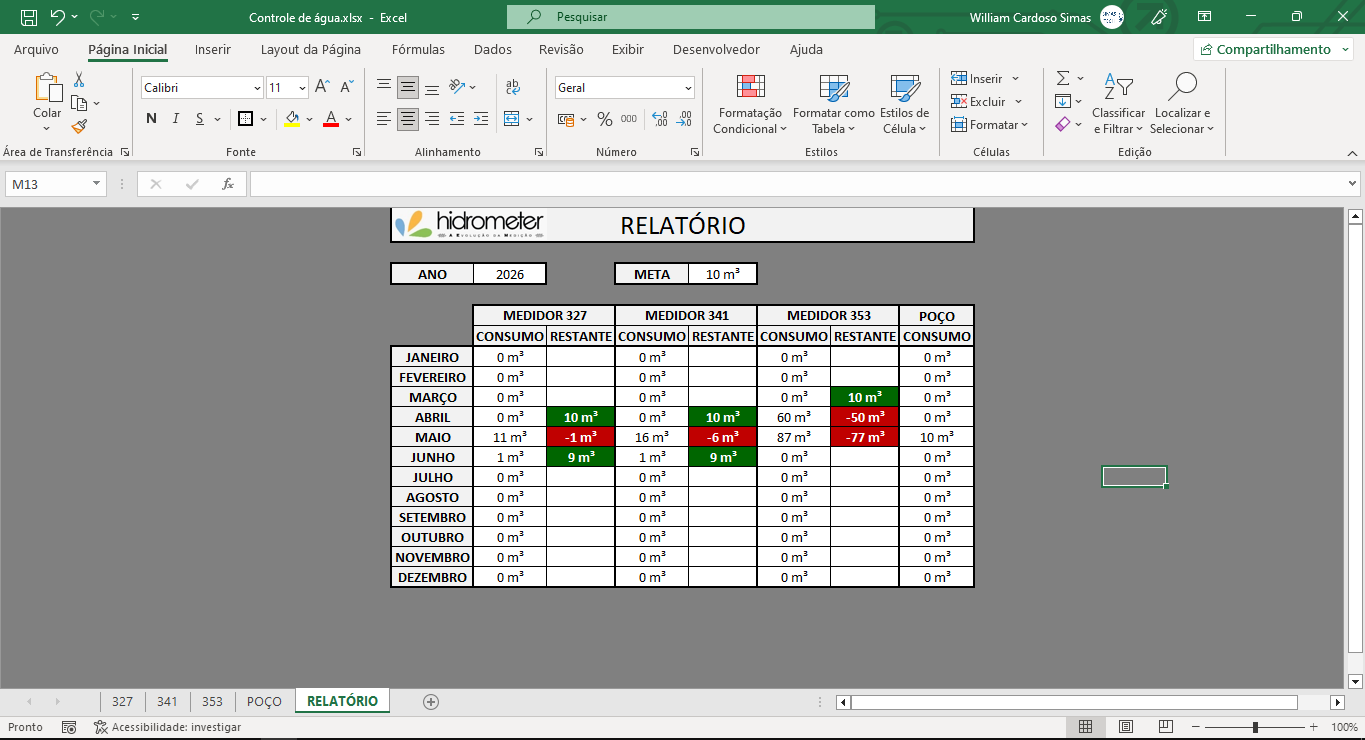Click the Copy icon in the clipboard group
Image resolution: width=1365 pixels, height=740 pixels.
click(79, 103)
